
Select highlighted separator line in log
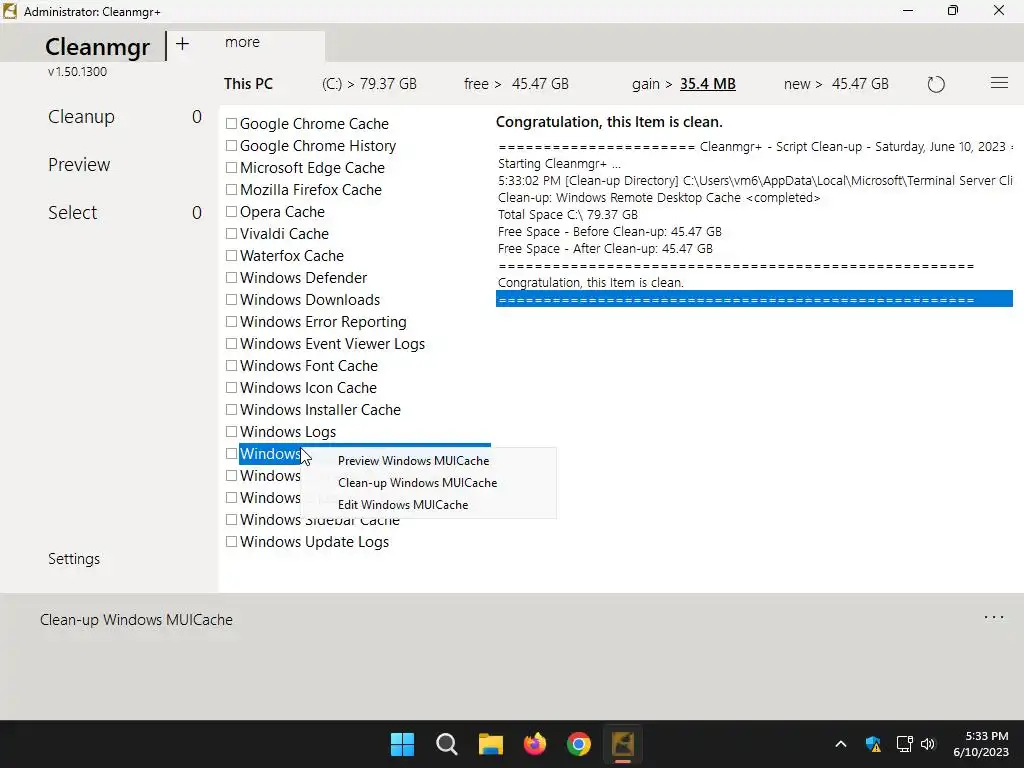tap(754, 300)
